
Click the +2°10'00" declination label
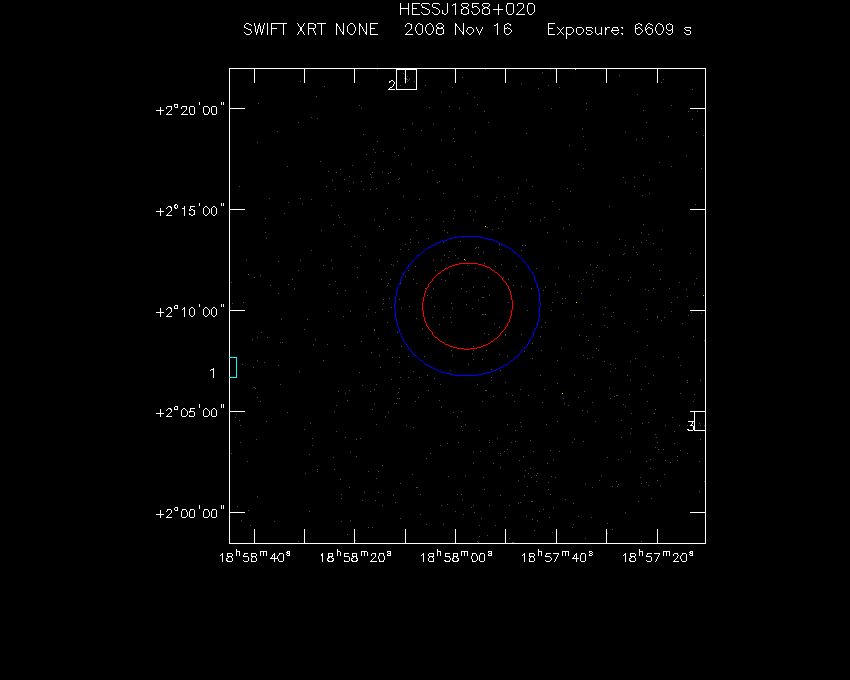(x=190, y=312)
